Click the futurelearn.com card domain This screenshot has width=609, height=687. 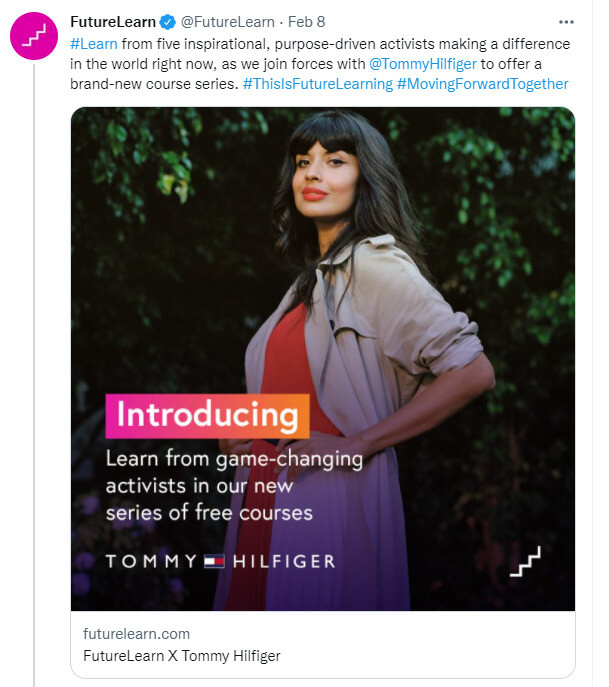[x=137, y=634]
